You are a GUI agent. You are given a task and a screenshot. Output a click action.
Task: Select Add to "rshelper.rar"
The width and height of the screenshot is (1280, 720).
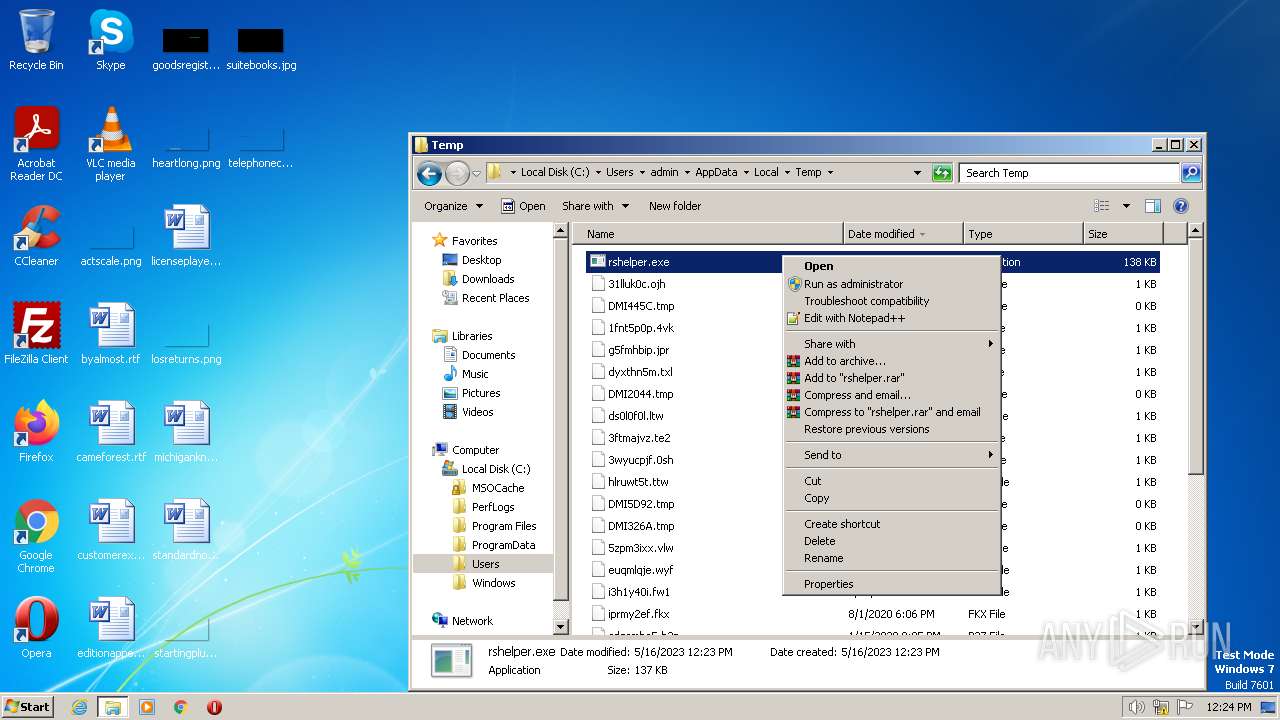coord(891,378)
